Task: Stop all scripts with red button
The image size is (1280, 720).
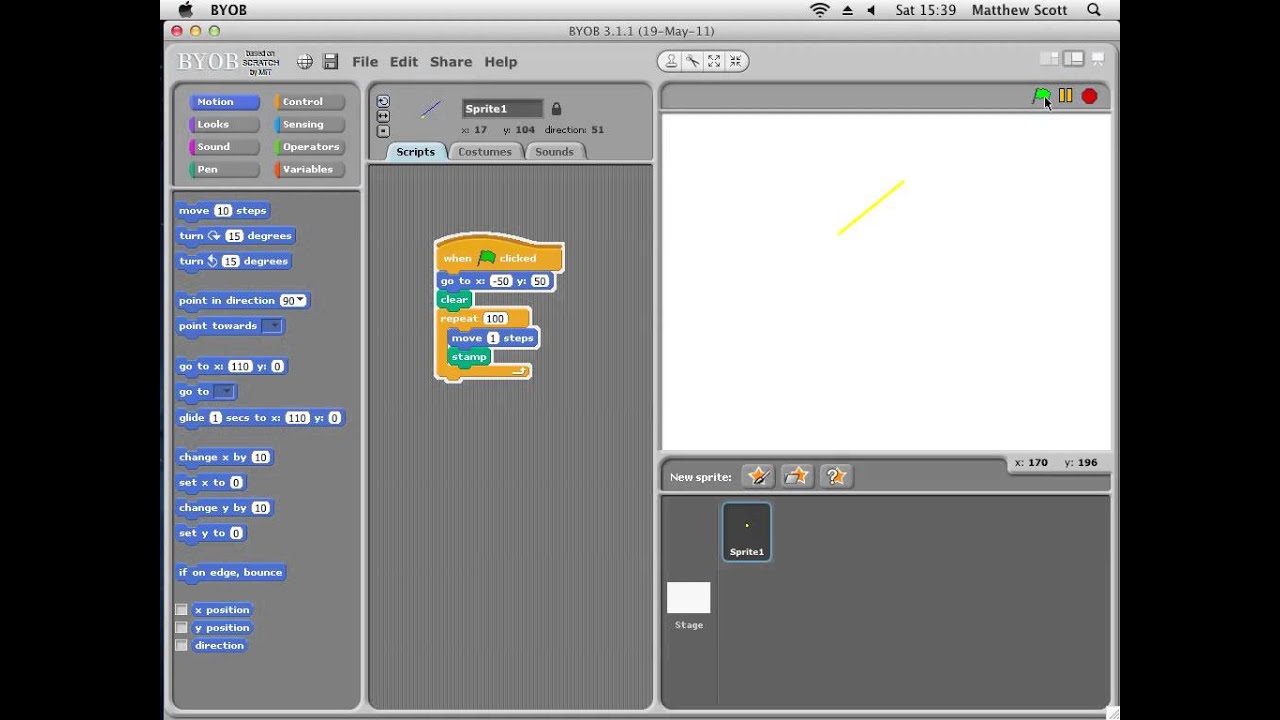Action: [1089, 96]
